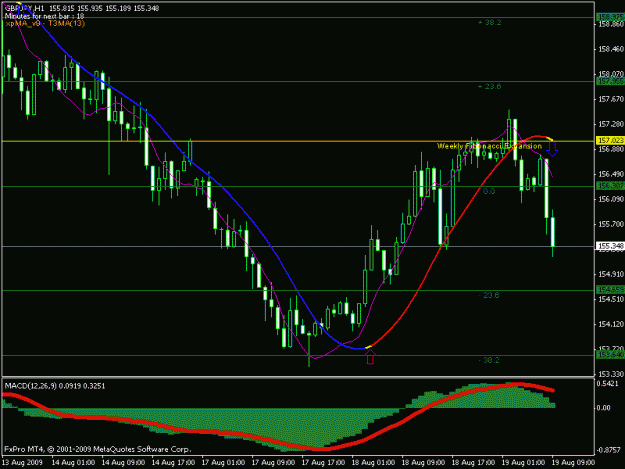Click the '19 Aug 01:00' time axis label
Screen dimensions: 625x469
[523, 463]
